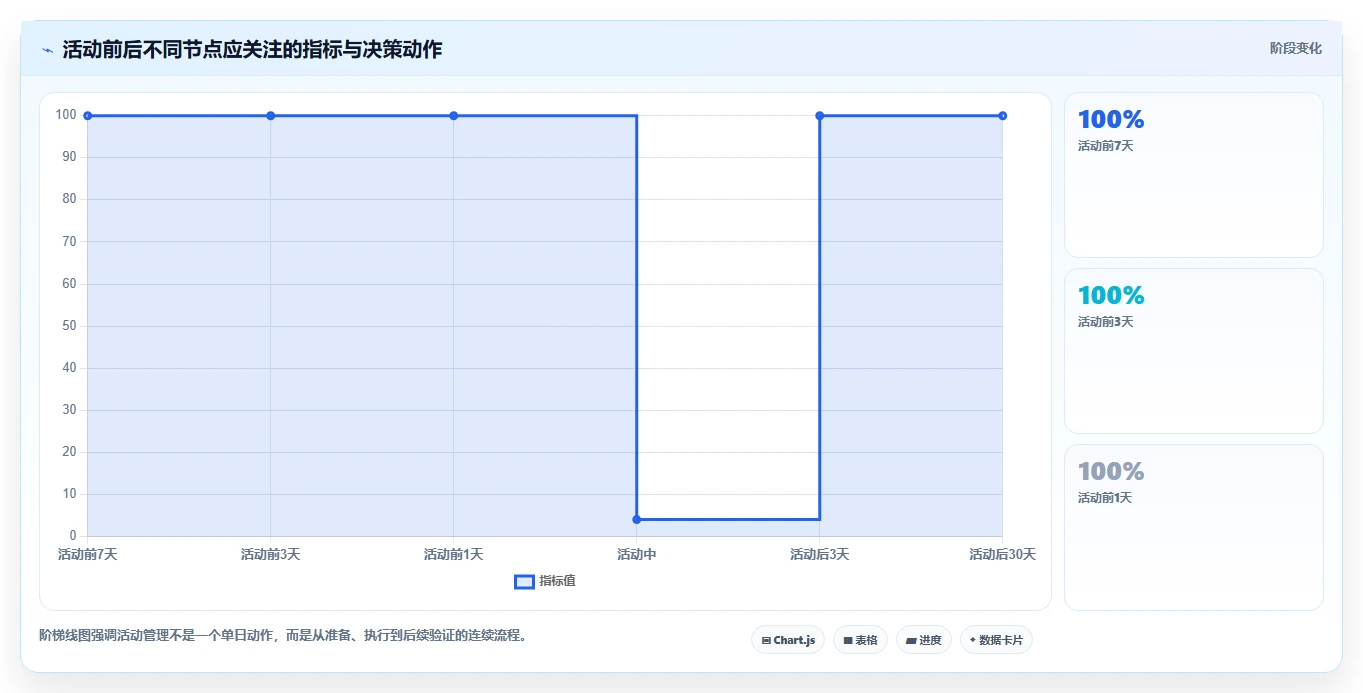Click the x-axis label 活动前7天
This screenshot has height=693, width=1363.
(88, 554)
